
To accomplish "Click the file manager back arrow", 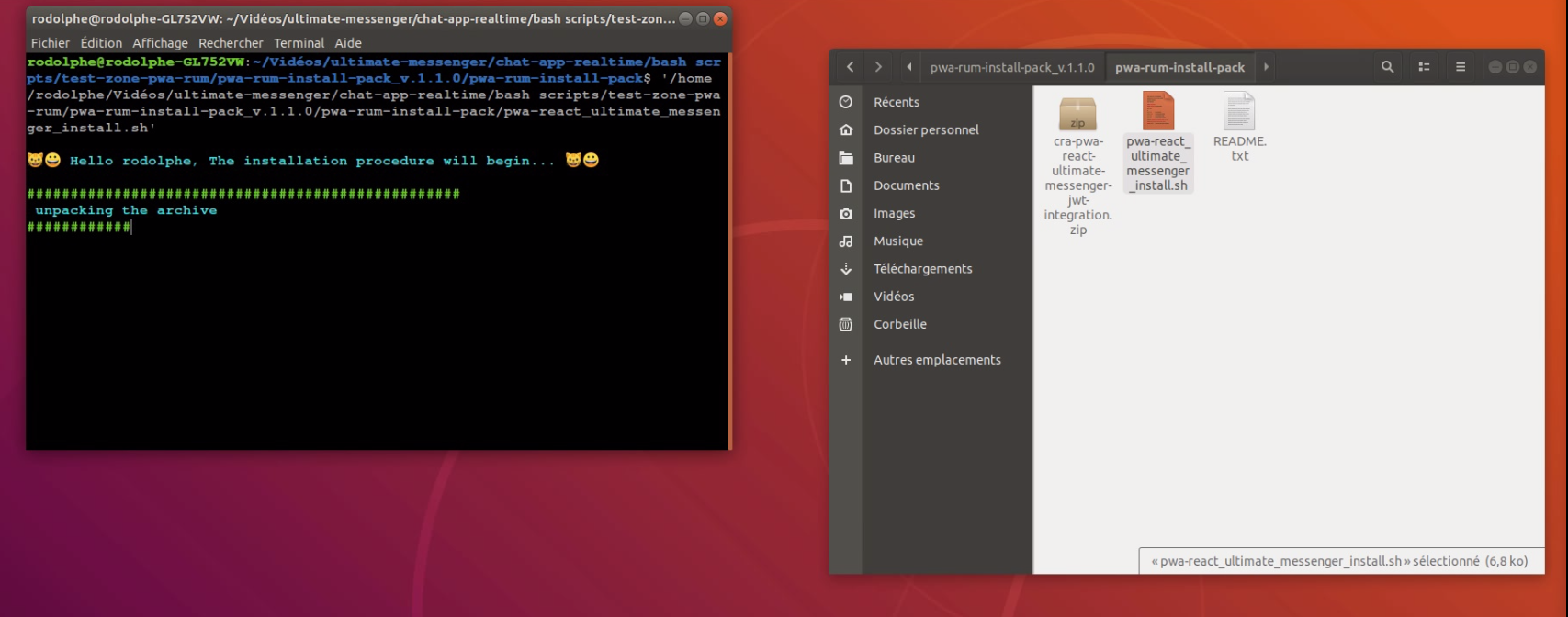I will coord(850,67).
